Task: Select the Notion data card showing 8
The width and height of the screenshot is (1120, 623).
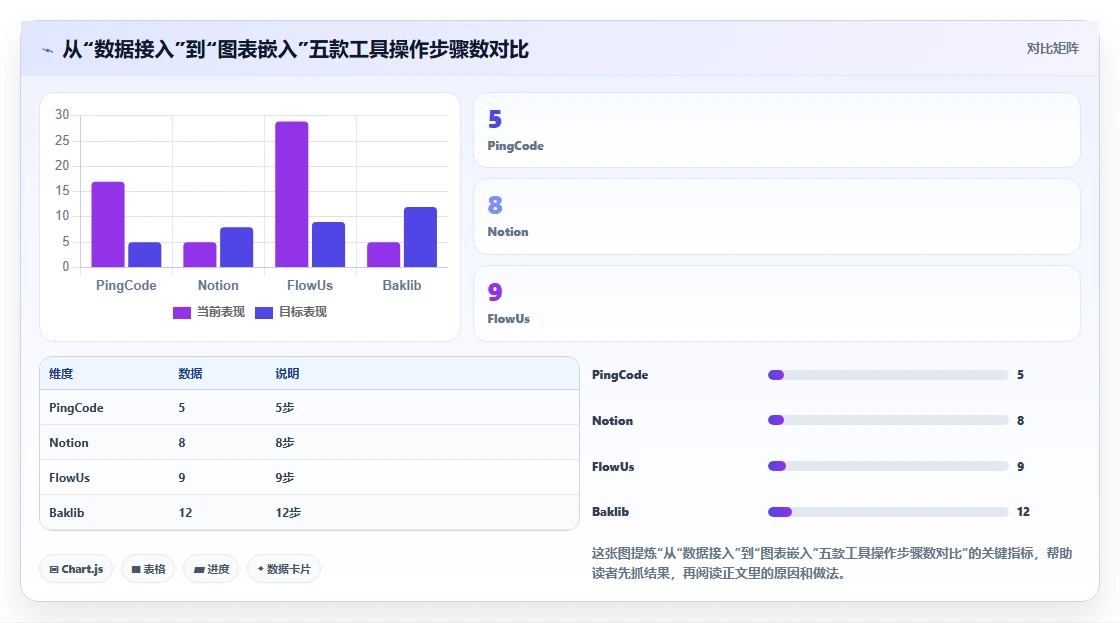Action: (776, 216)
